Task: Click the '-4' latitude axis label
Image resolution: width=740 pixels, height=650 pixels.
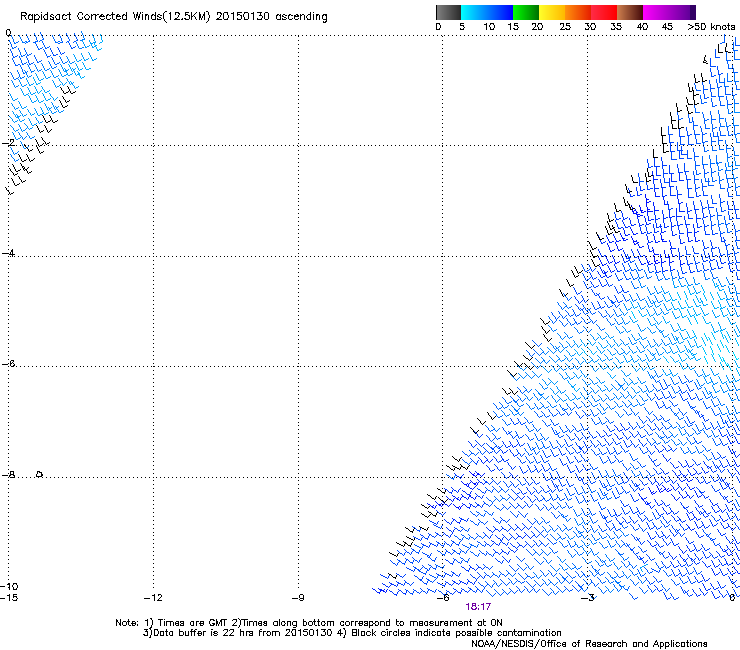Action: tap(8, 253)
